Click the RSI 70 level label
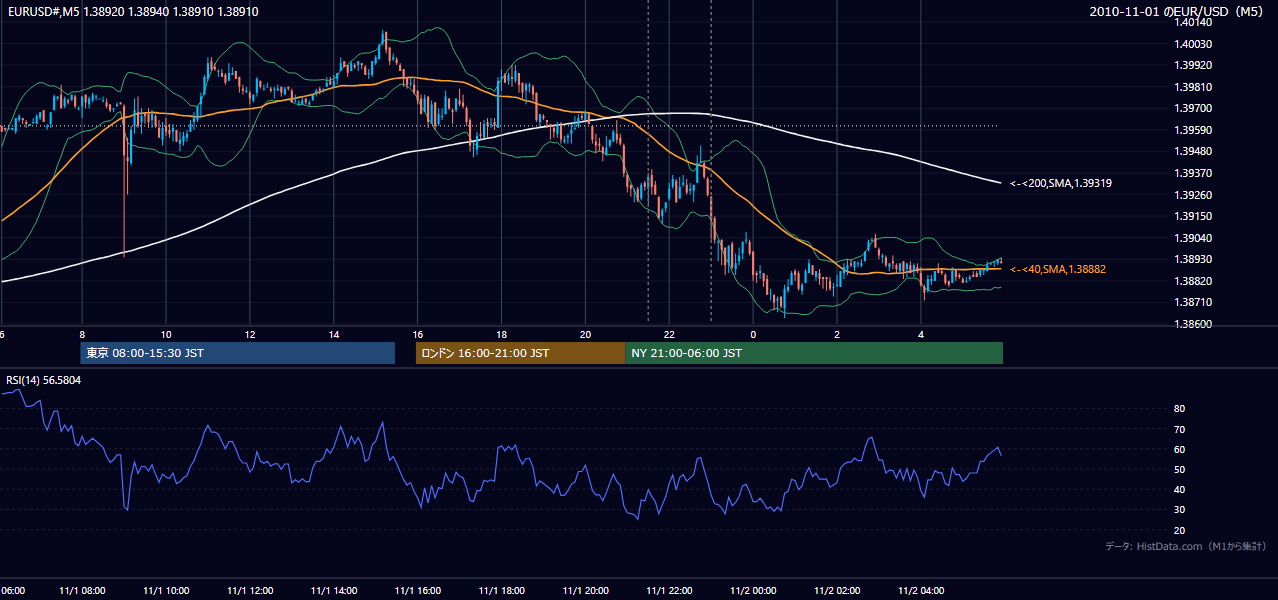The height and width of the screenshot is (600, 1278). pyautogui.click(x=1179, y=429)
